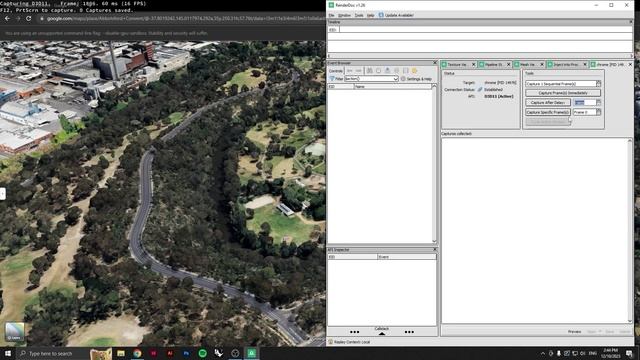
Task: Open Layers thumbnail in Google Maps
Action: click(x=14, y=332)
